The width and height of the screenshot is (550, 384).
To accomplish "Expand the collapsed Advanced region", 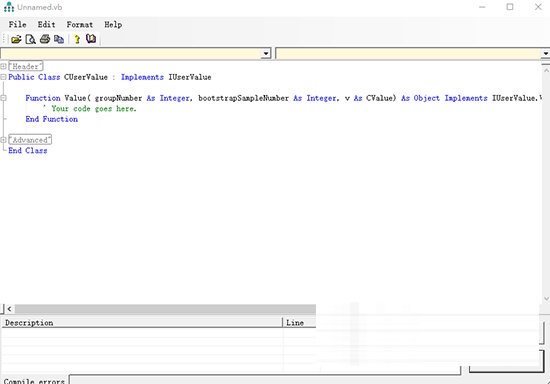I will [3, 140].
